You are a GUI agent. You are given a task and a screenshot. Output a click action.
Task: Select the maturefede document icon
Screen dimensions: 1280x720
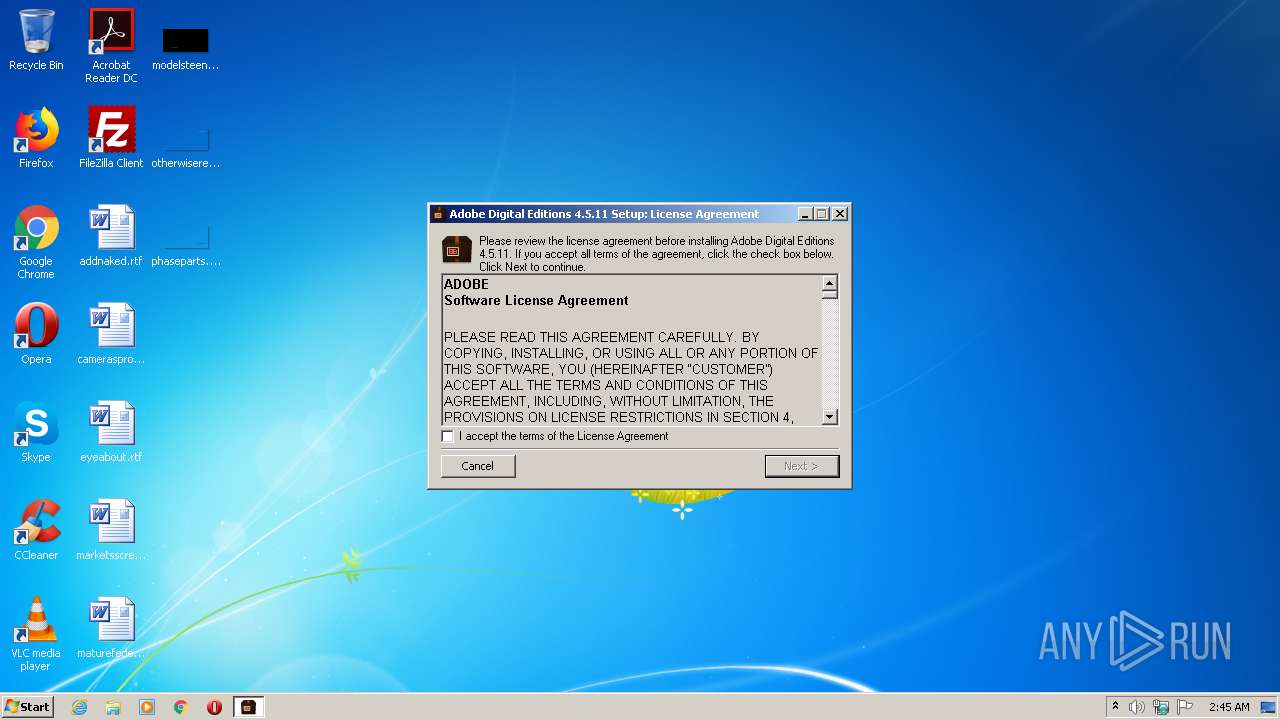click(111, 628)
